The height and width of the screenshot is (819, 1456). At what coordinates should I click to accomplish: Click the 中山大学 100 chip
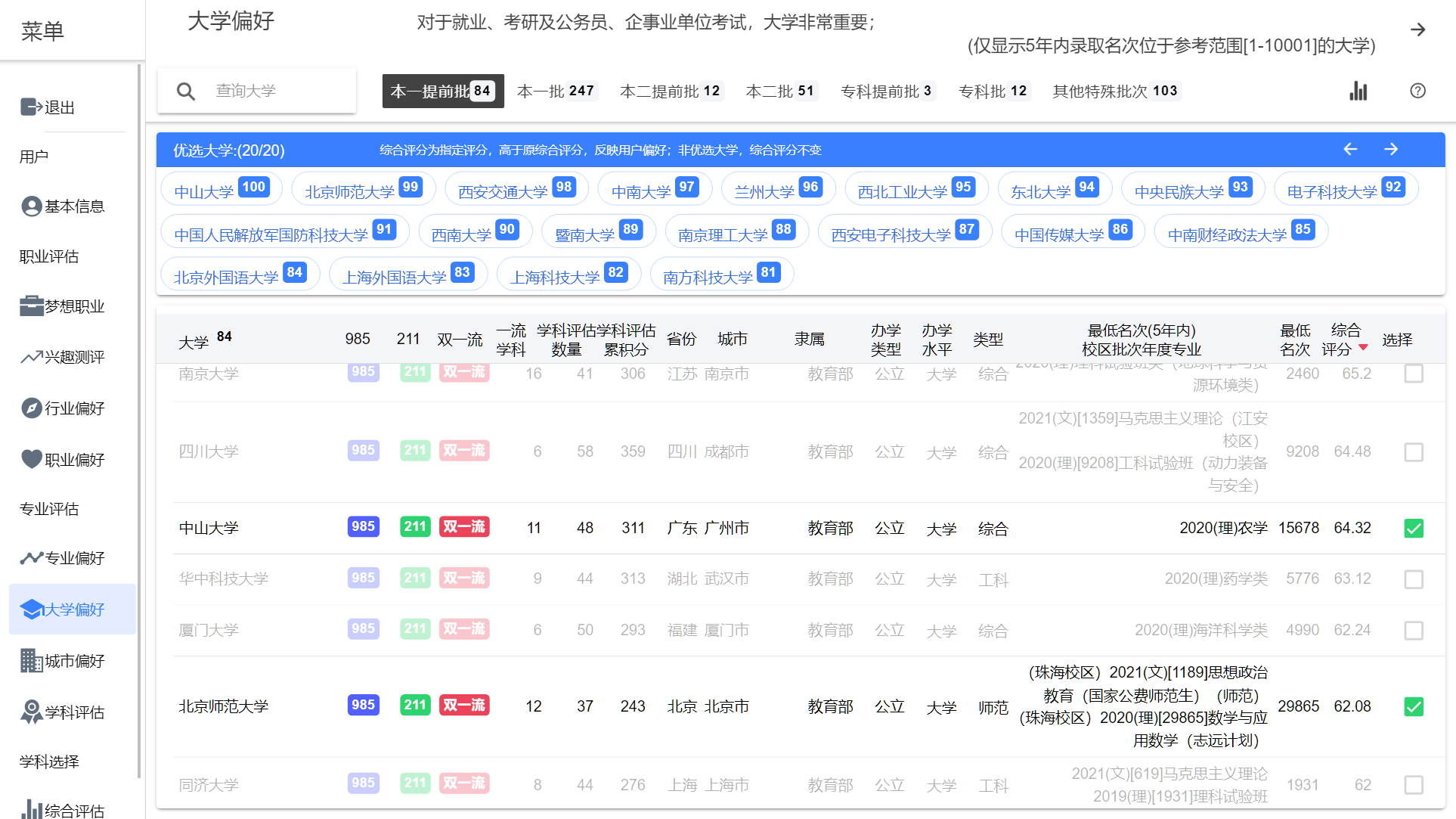pyautogui.click(x=221, y=189)
